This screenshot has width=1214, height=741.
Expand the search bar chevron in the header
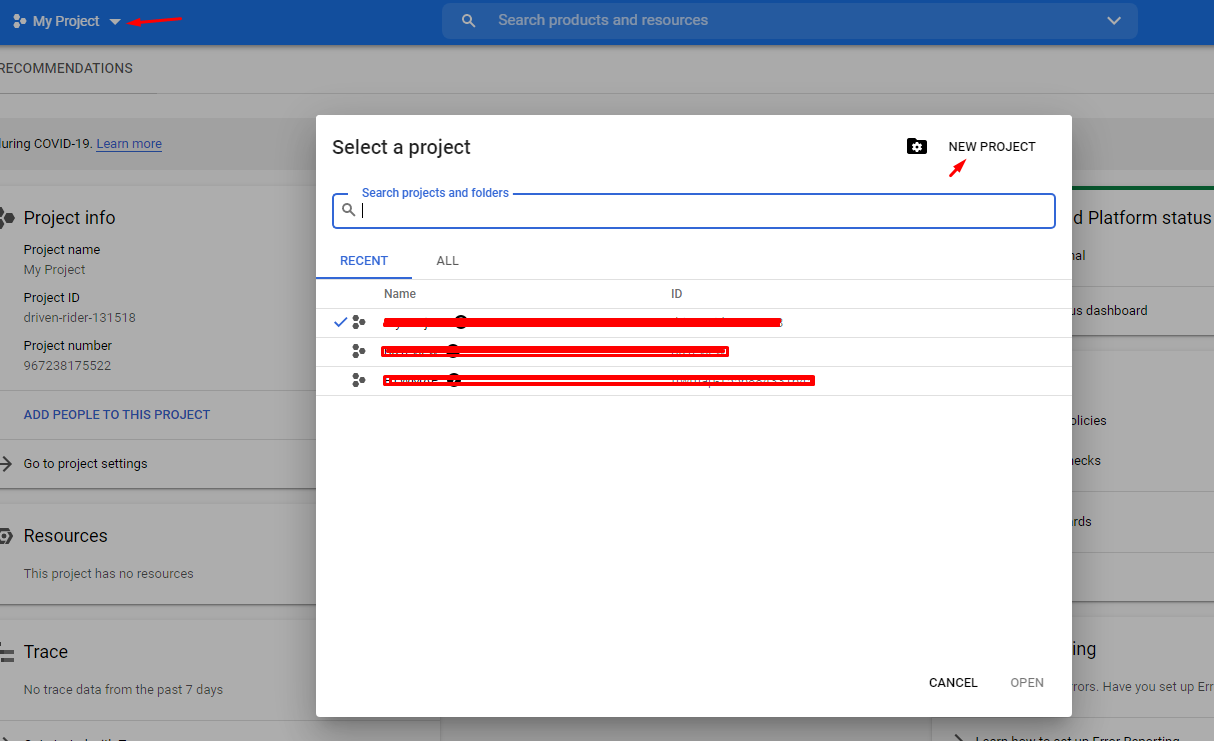pyautogui.click(x=1113, y=20)
